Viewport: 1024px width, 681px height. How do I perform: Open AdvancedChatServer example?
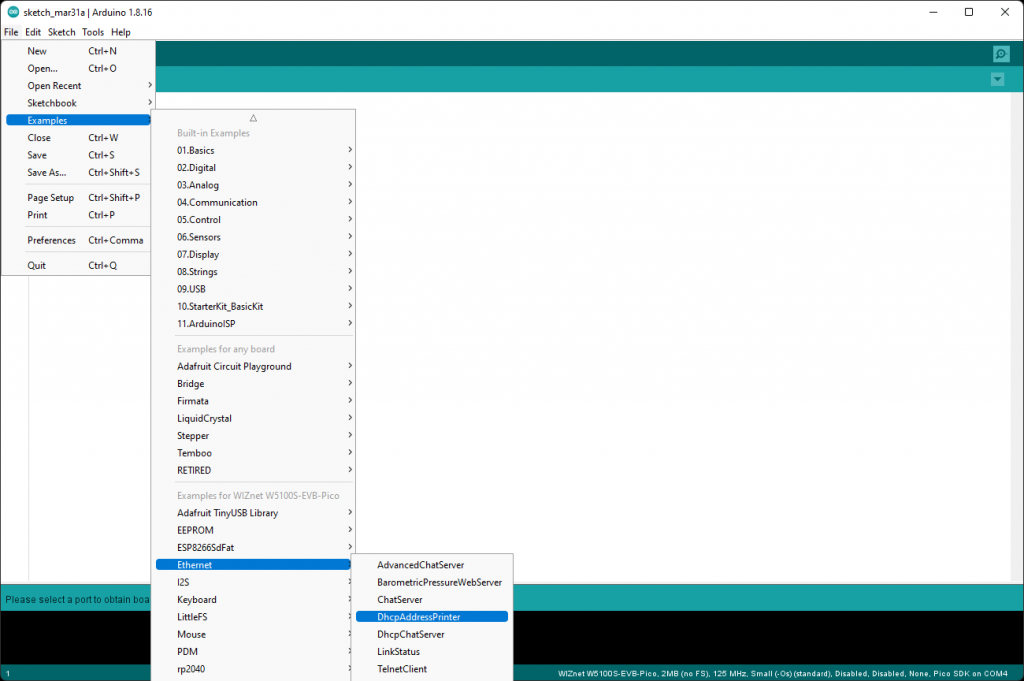pos(432,565)
